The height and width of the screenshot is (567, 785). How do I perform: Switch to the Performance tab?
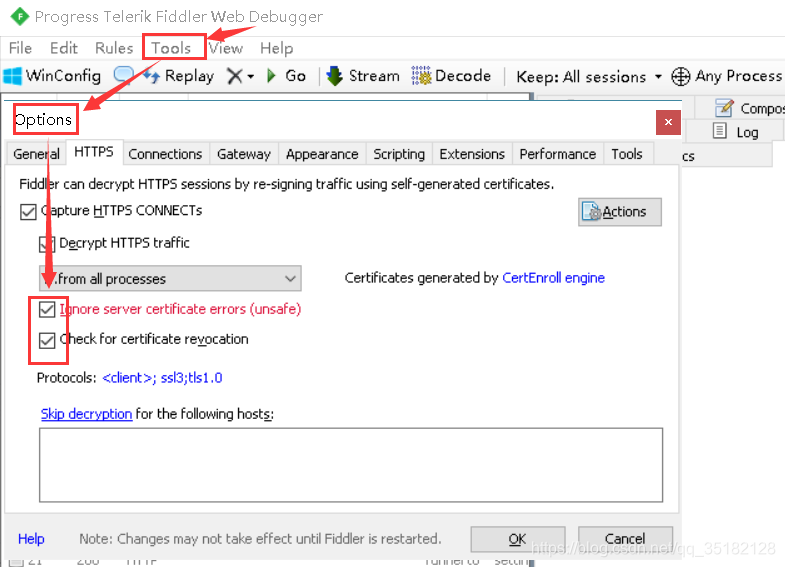tap(558, 154)
